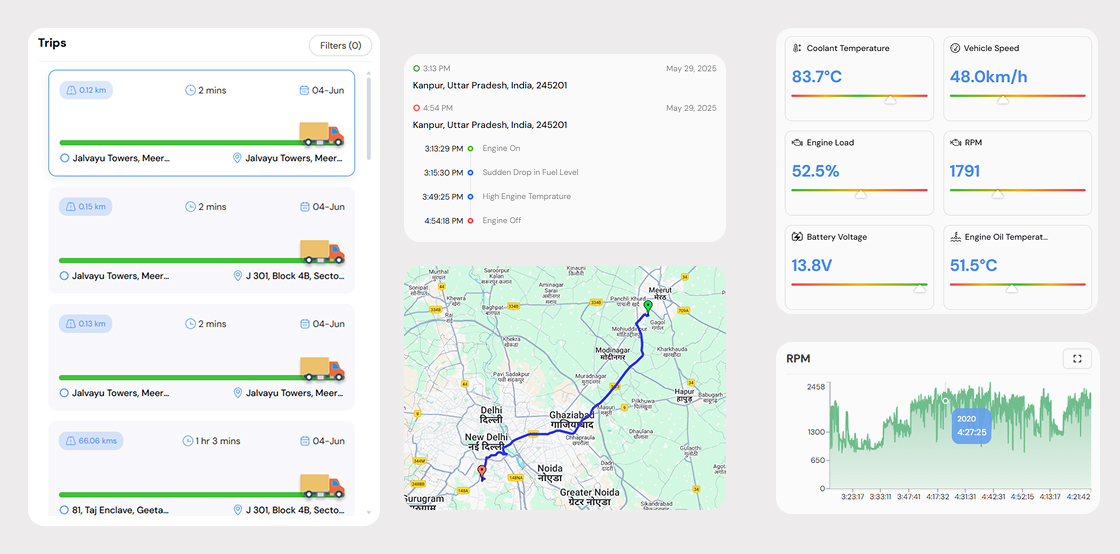Click the 0.15 km distance badge

coord(86,207)
